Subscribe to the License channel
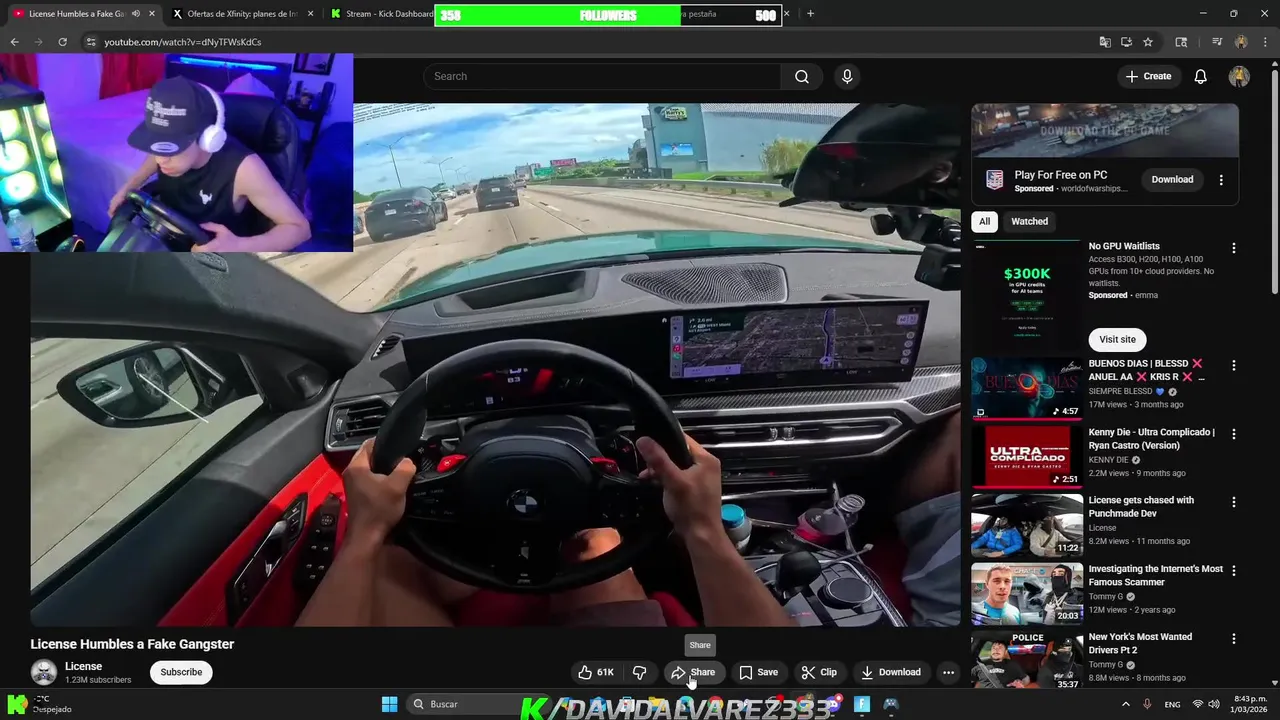The height and width of the screenshot is (720, 1280). click(x=181, y=672)
